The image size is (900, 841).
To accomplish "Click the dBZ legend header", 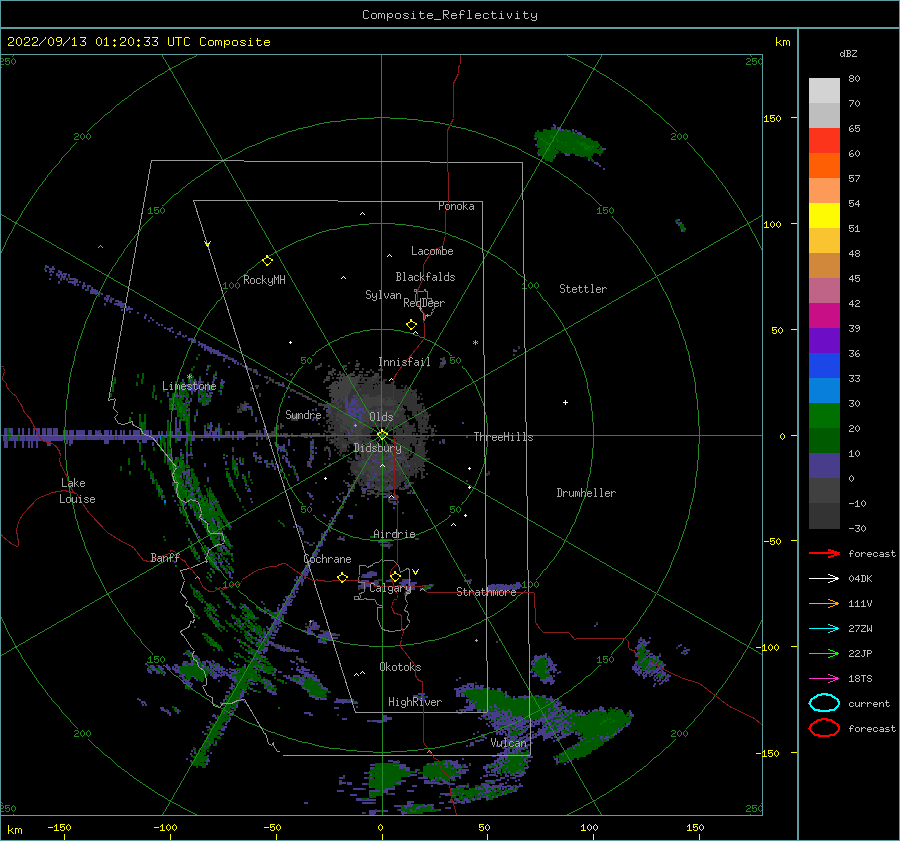I will (x=848, y=53).
